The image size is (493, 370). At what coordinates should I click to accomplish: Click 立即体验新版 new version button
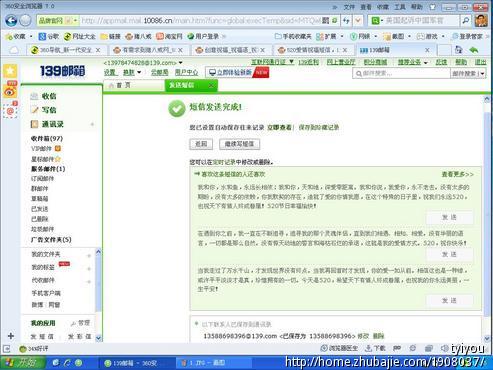pos(237,72)
